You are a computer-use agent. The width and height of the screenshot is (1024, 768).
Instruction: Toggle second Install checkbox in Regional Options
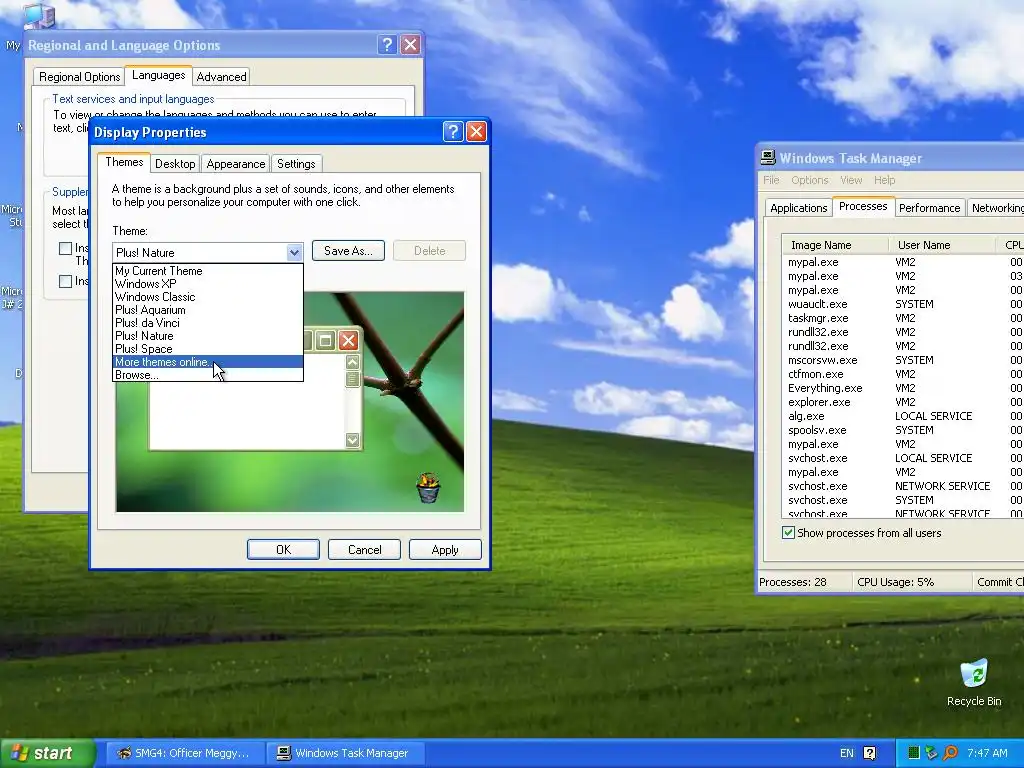[x=65, y=281]
